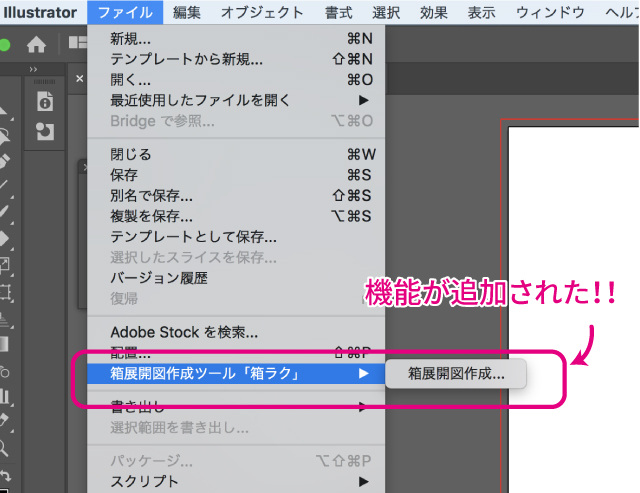Open the document info panel icon
Viewport: 640px width, 493px height.
(x=45, y=102)
